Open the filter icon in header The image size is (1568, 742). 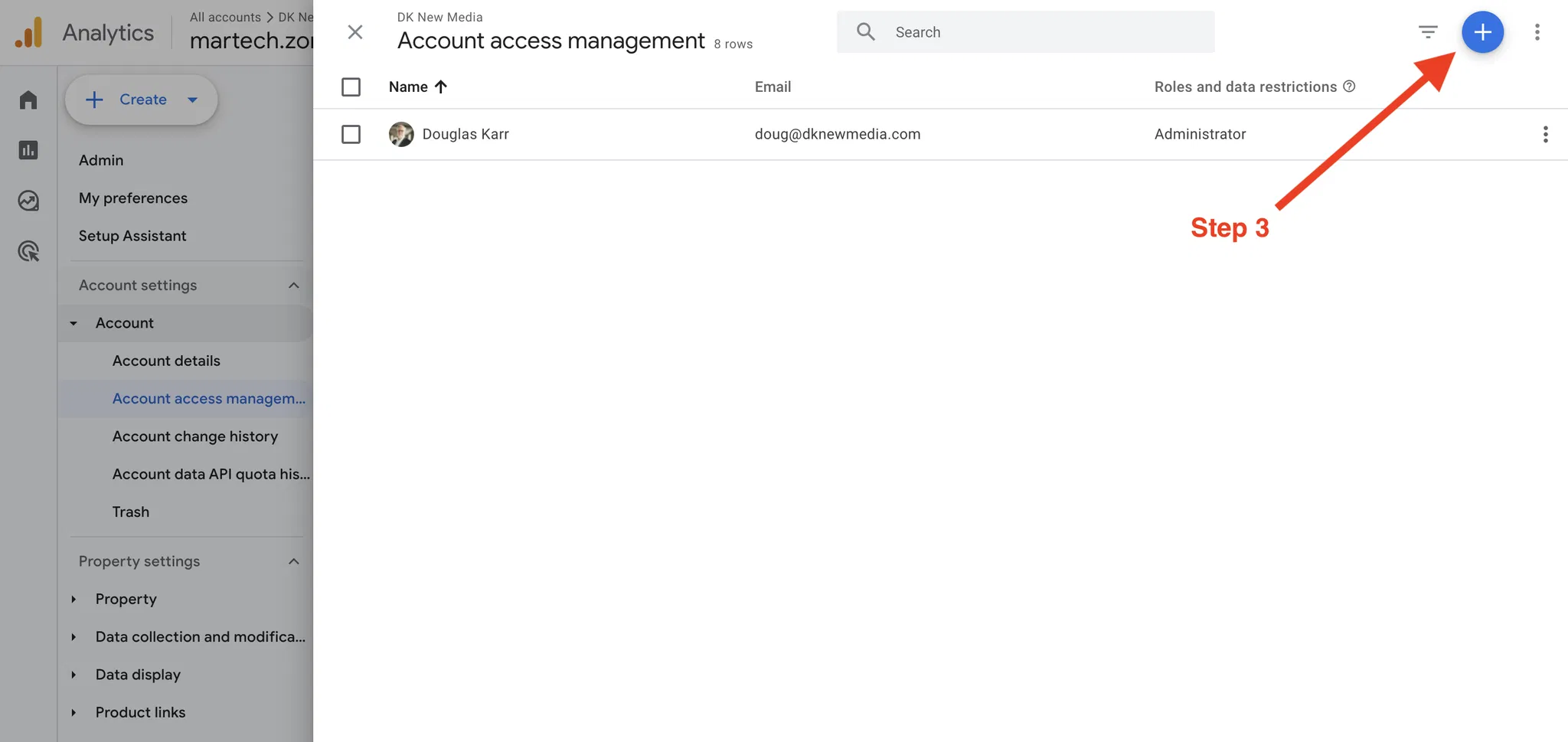tap(1428, 32)
